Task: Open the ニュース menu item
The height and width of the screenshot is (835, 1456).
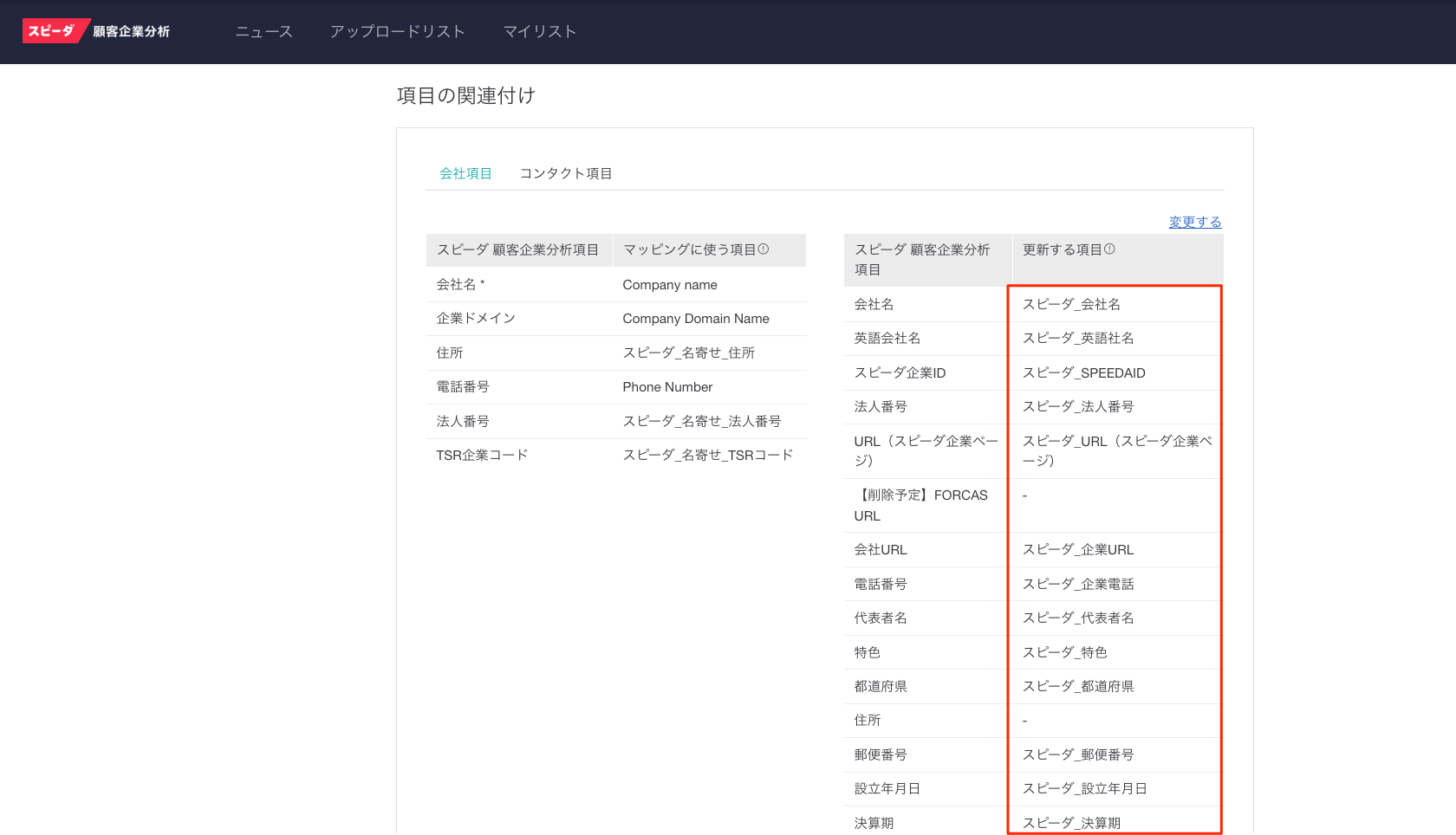Action: pos(263,32)
